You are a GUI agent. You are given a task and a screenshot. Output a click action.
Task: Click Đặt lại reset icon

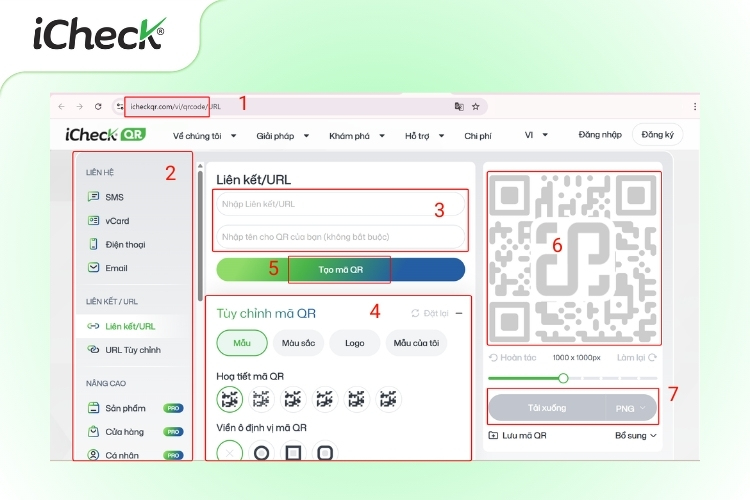pyautogui.click(x=415, y=313)
